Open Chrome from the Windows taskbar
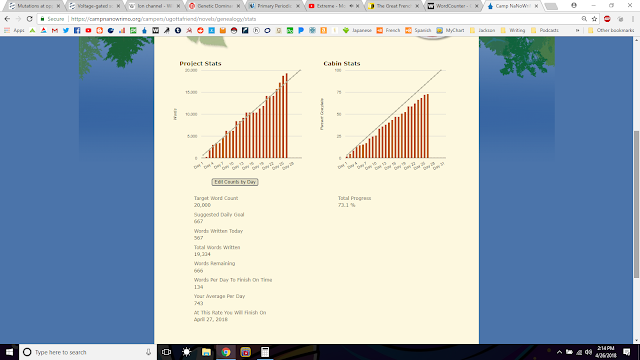Image resolution: width=640 pixels, height=360 pixels. [226, 352]
